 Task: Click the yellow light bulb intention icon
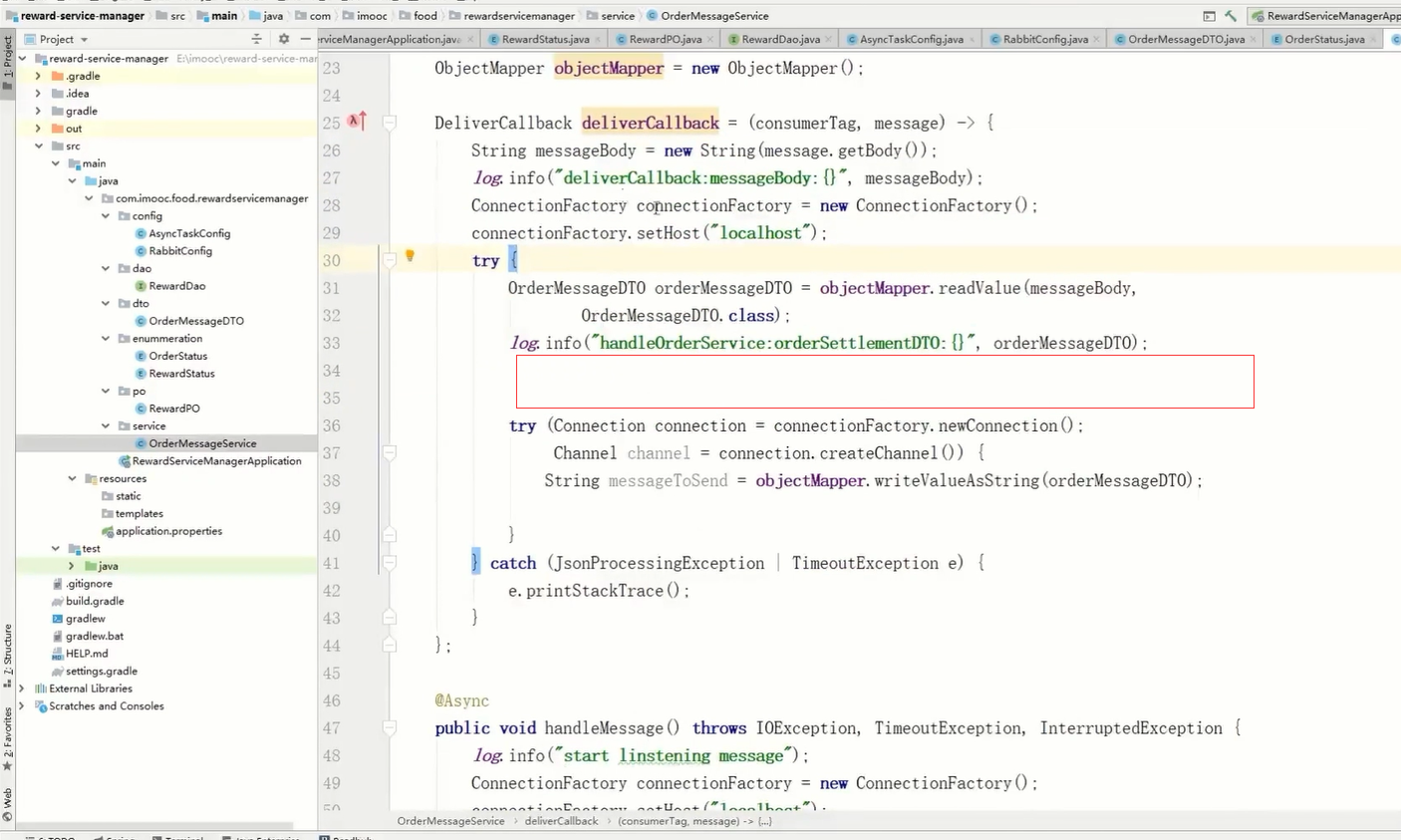coord(410,256)
